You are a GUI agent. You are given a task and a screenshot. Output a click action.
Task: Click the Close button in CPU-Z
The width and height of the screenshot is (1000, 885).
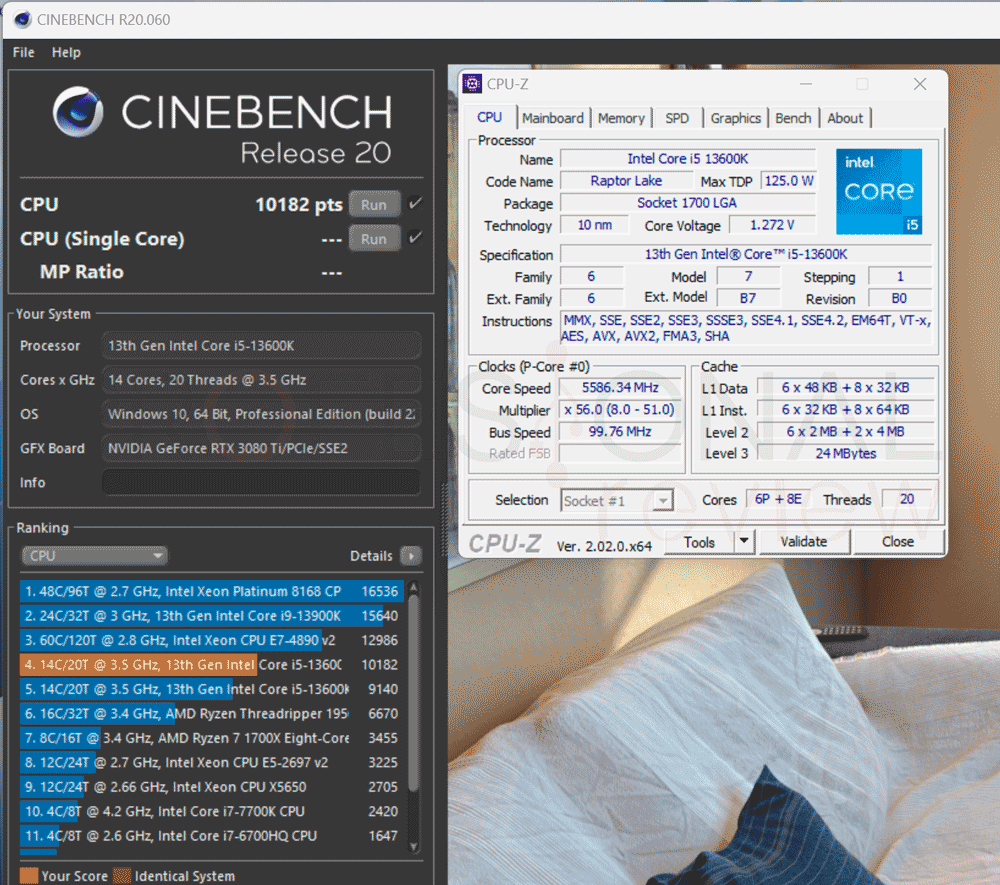[x=898, y=542]
